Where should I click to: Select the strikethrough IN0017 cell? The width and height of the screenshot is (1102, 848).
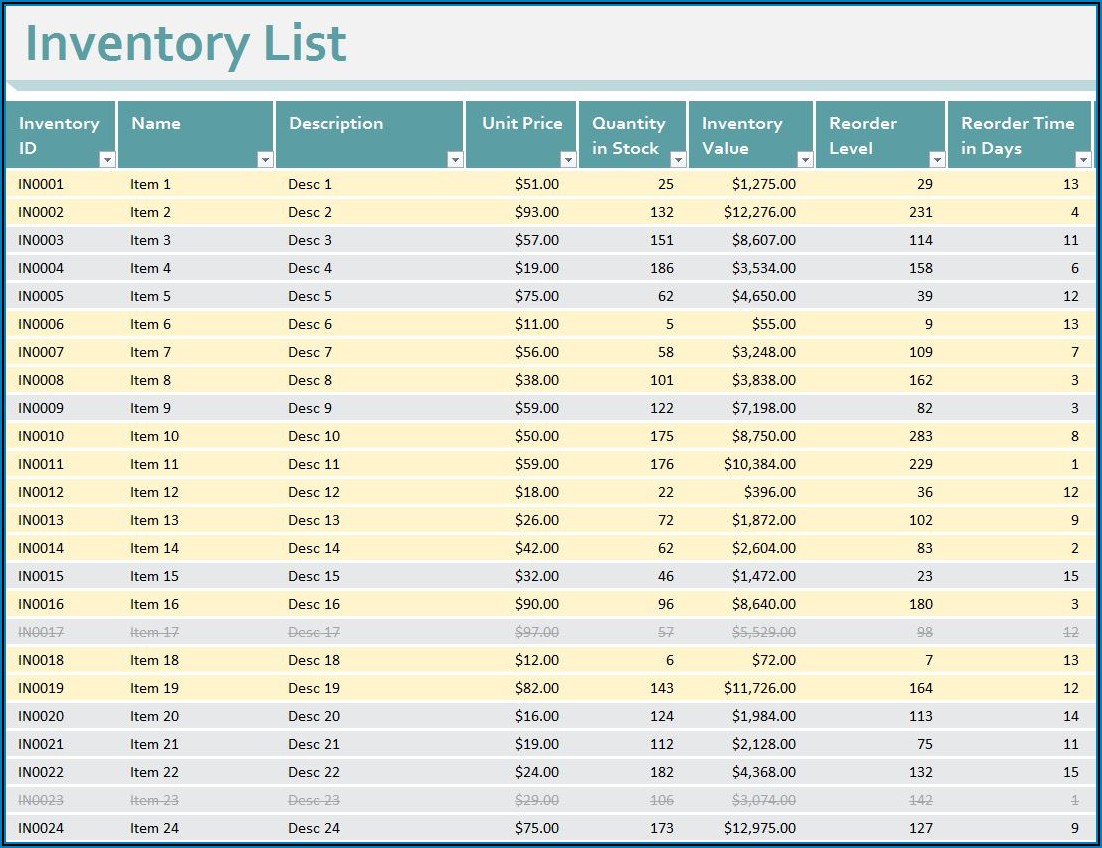41,632
